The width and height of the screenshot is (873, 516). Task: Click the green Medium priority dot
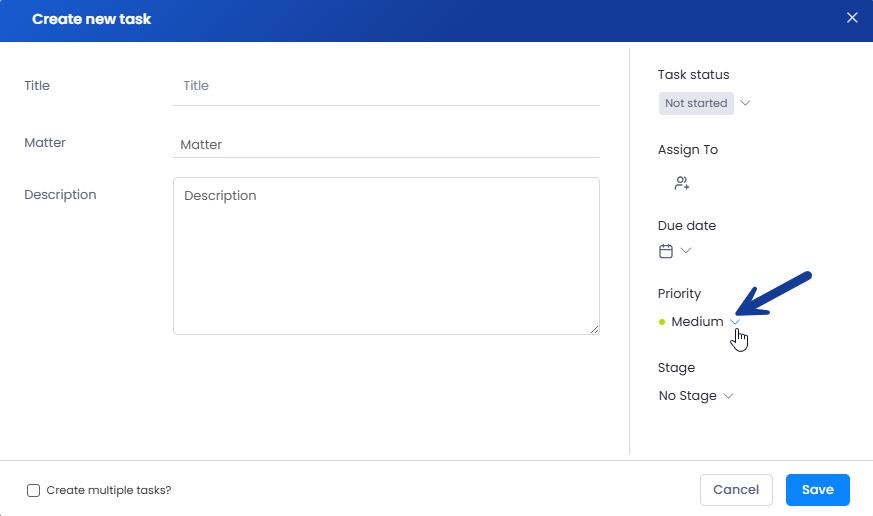coord(662,322)
